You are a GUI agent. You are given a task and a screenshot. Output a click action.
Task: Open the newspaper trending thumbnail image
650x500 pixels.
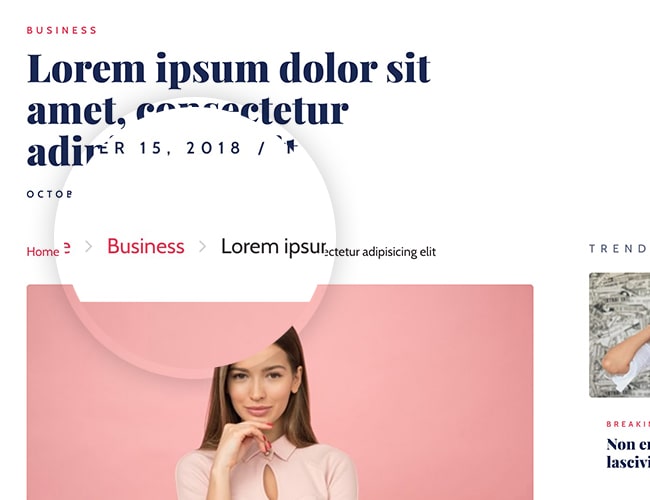click(619, 335)
